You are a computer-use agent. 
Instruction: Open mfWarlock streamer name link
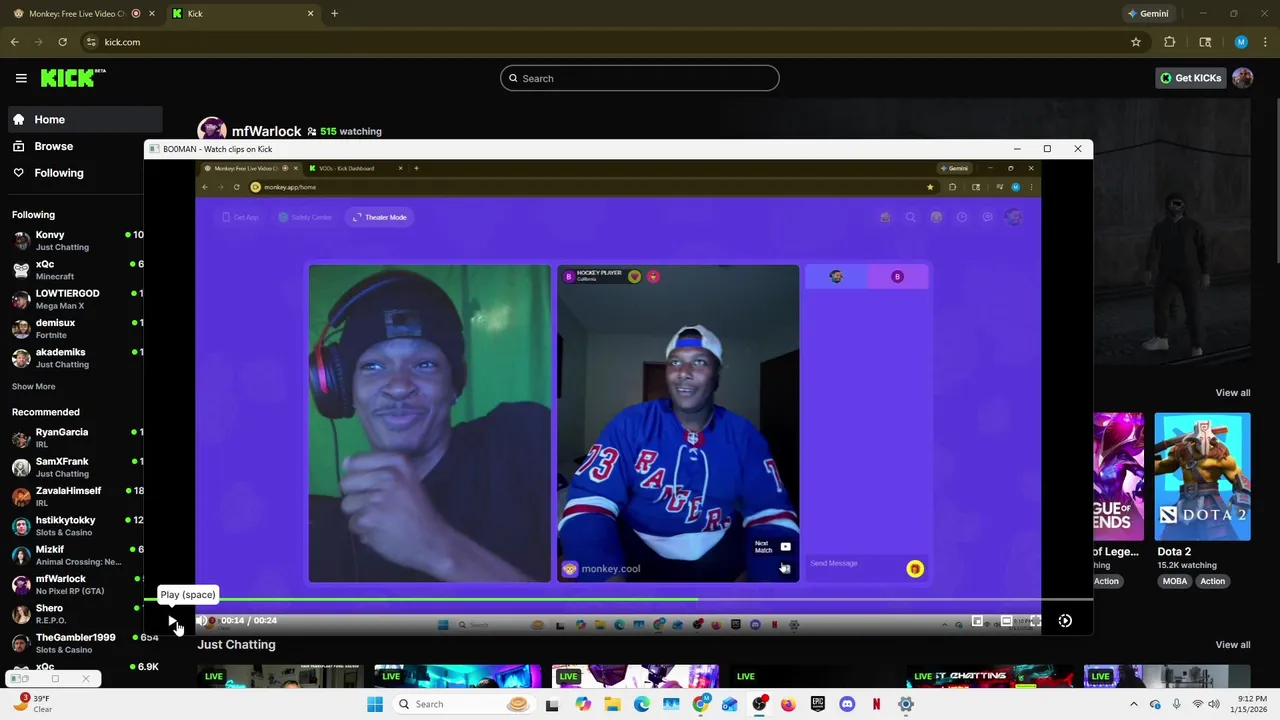pyautogui.click(x=266, y=131)
